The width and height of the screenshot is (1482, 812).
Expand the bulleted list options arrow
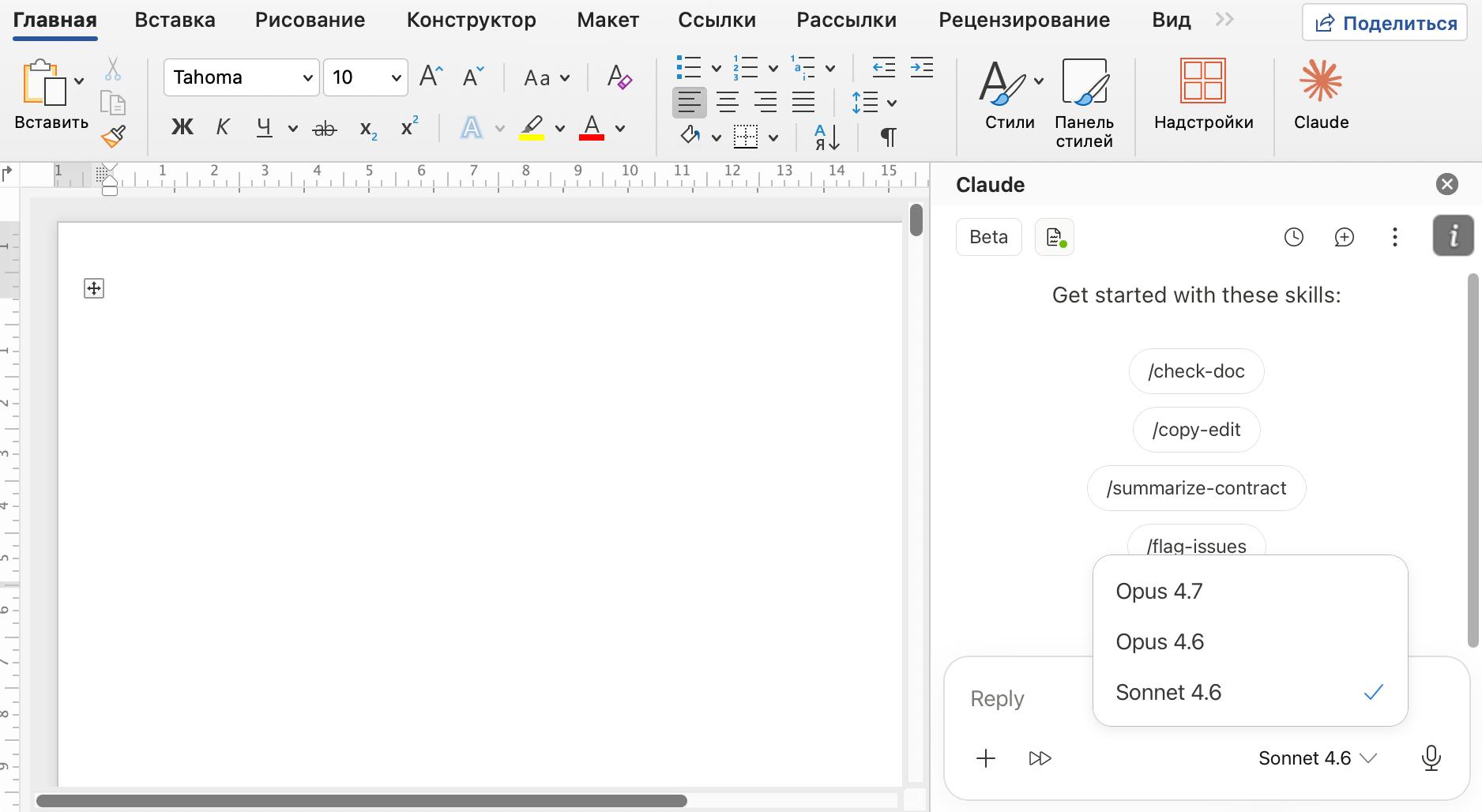tap(716, 69)
